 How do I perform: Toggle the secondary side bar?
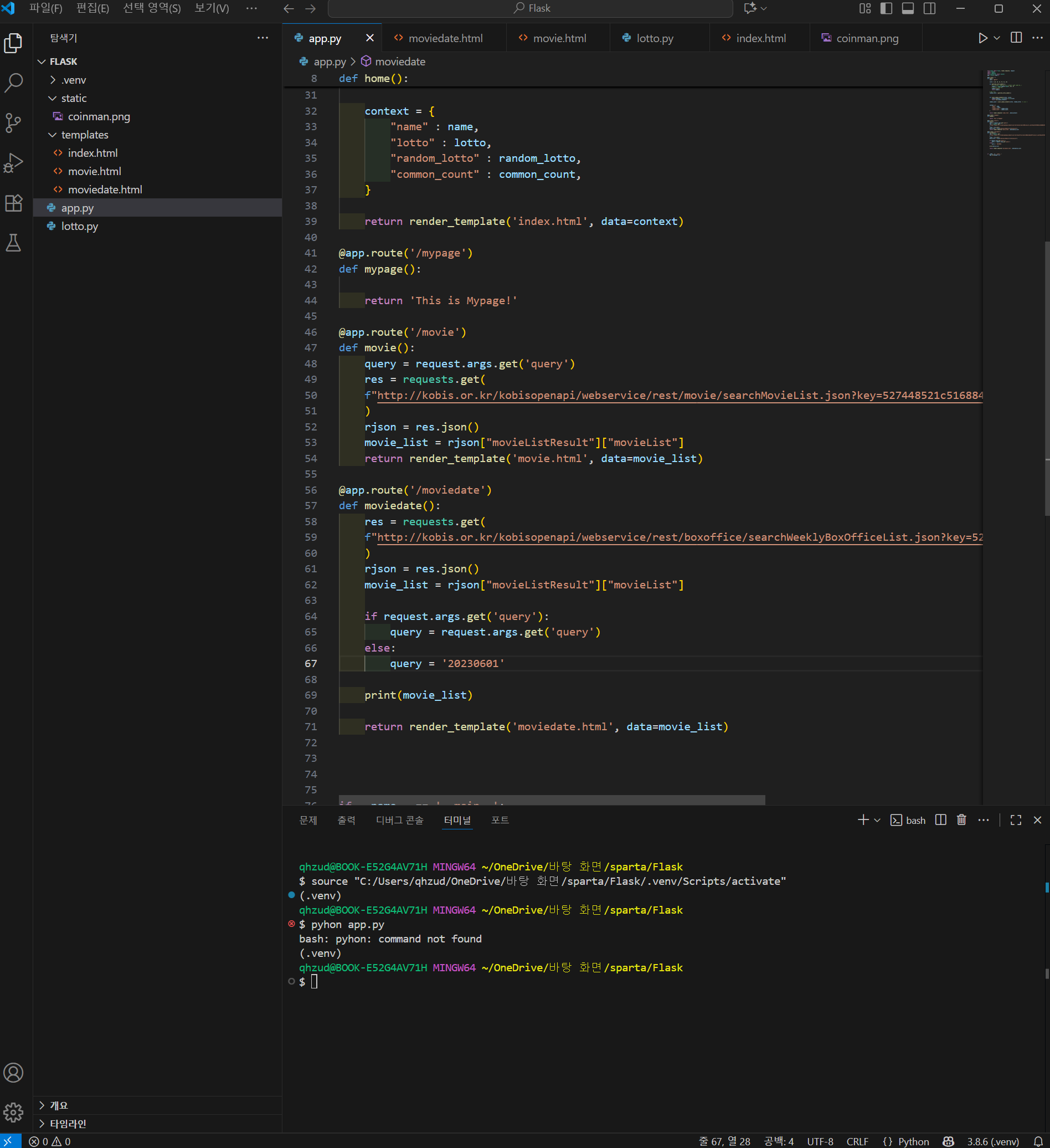(930, 8)
